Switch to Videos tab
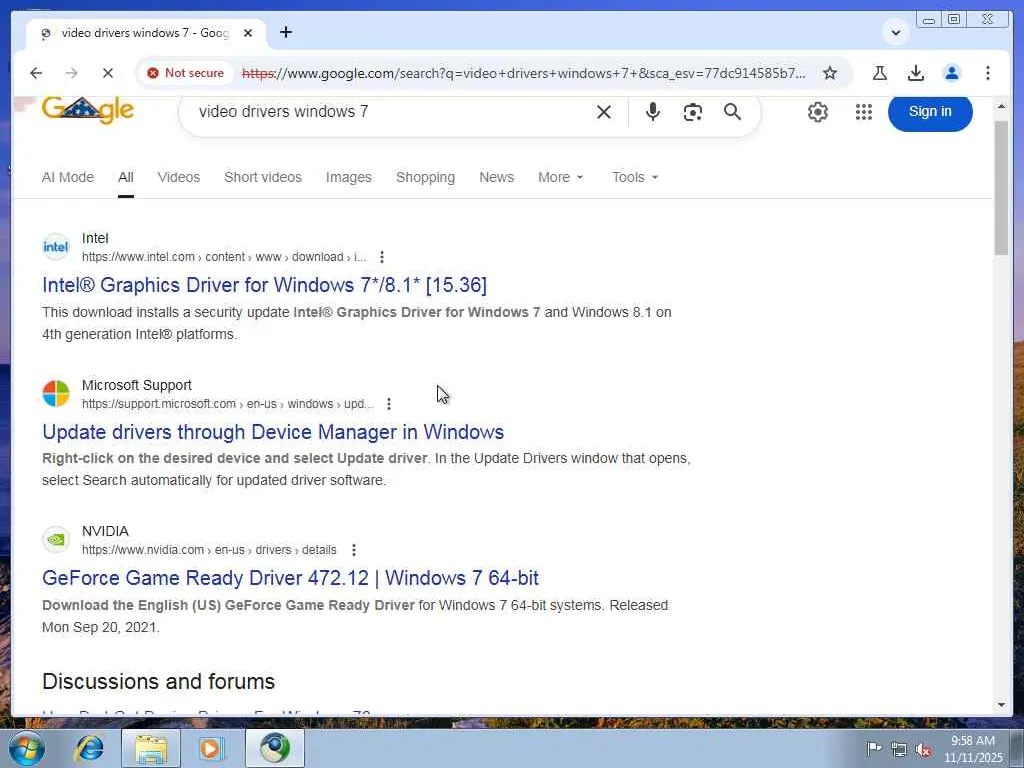1024x768 pixels. [x=178, y=177]
